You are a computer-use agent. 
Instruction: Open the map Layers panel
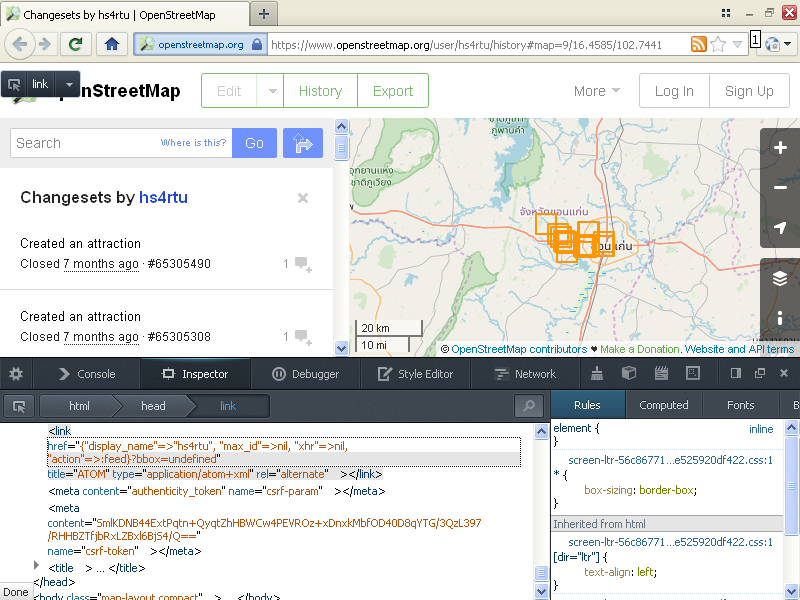click(780, 279)
